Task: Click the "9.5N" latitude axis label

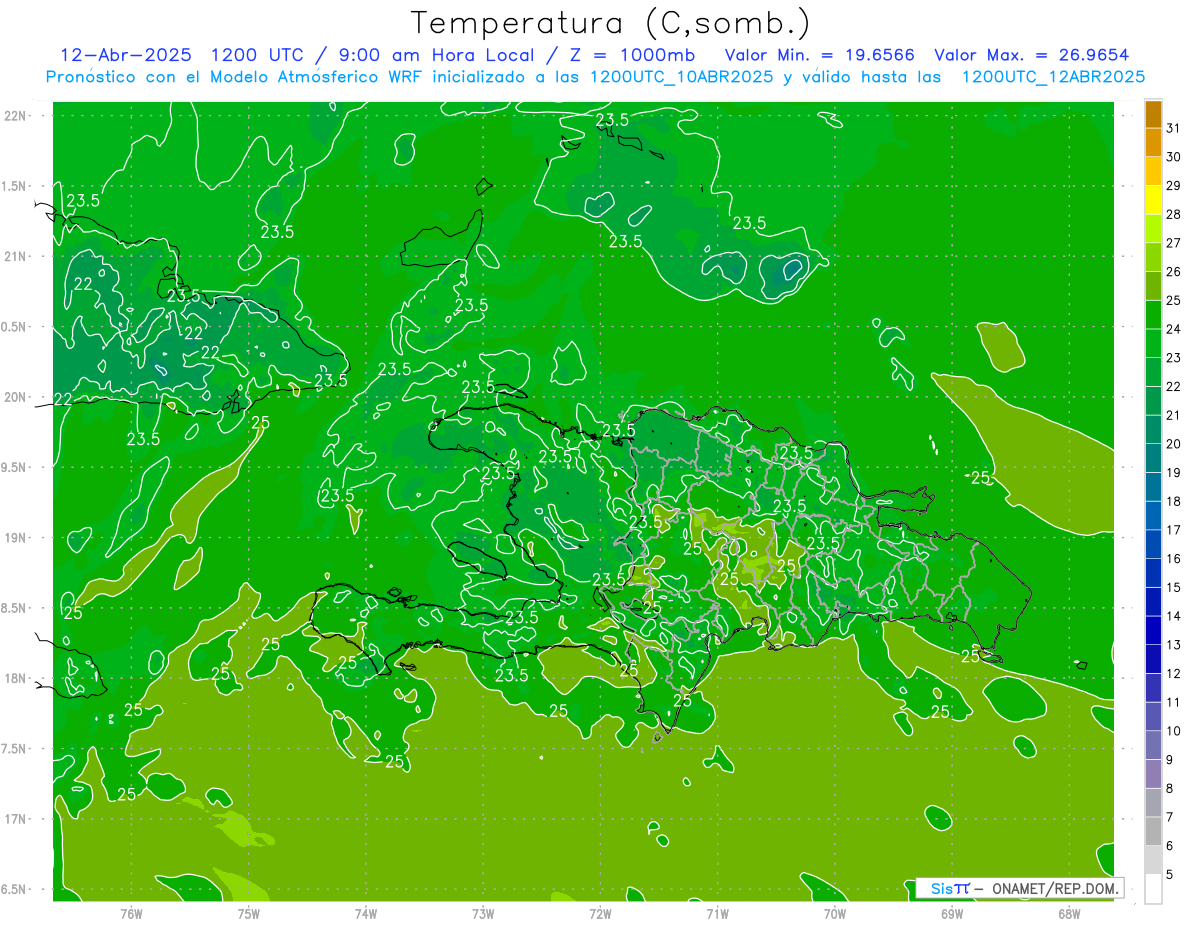Action: point(14,467)
